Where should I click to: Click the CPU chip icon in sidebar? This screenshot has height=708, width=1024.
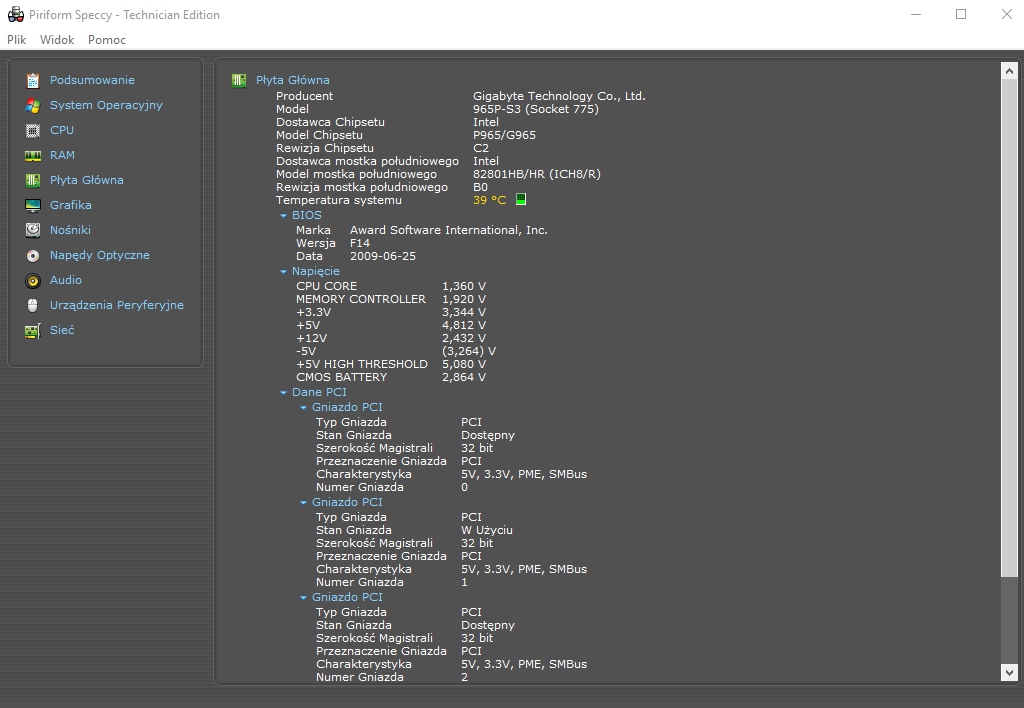(x=33, y=130)
